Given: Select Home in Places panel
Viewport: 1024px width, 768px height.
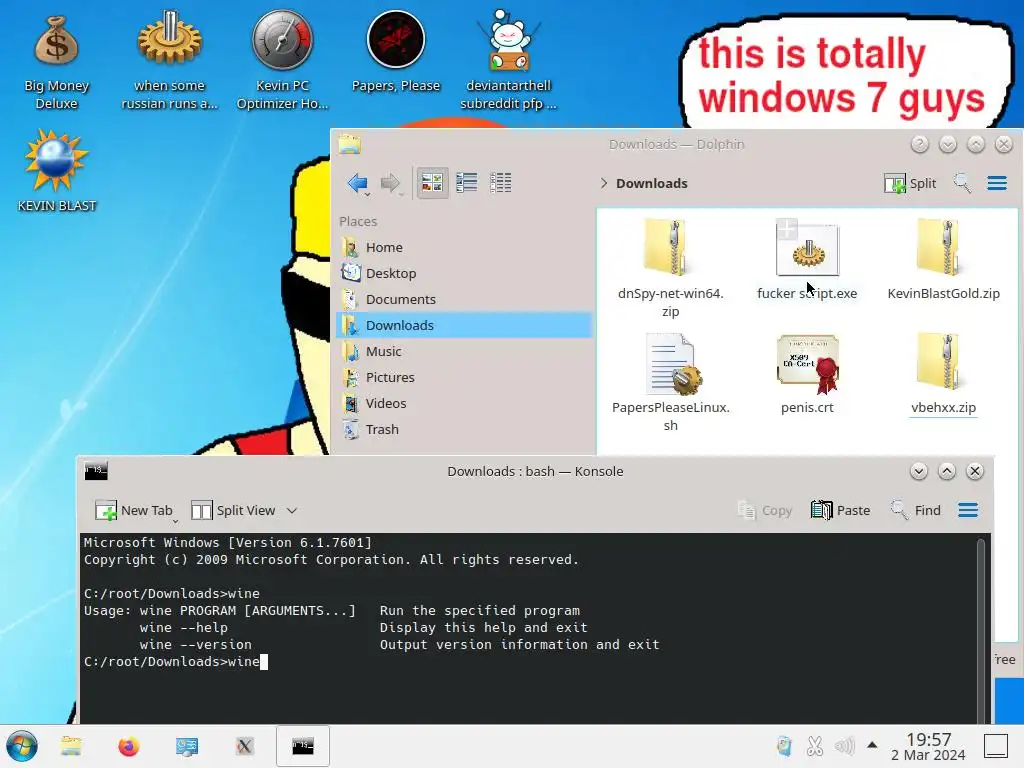Looking at the screenshot, I should (x=464, y=248).
